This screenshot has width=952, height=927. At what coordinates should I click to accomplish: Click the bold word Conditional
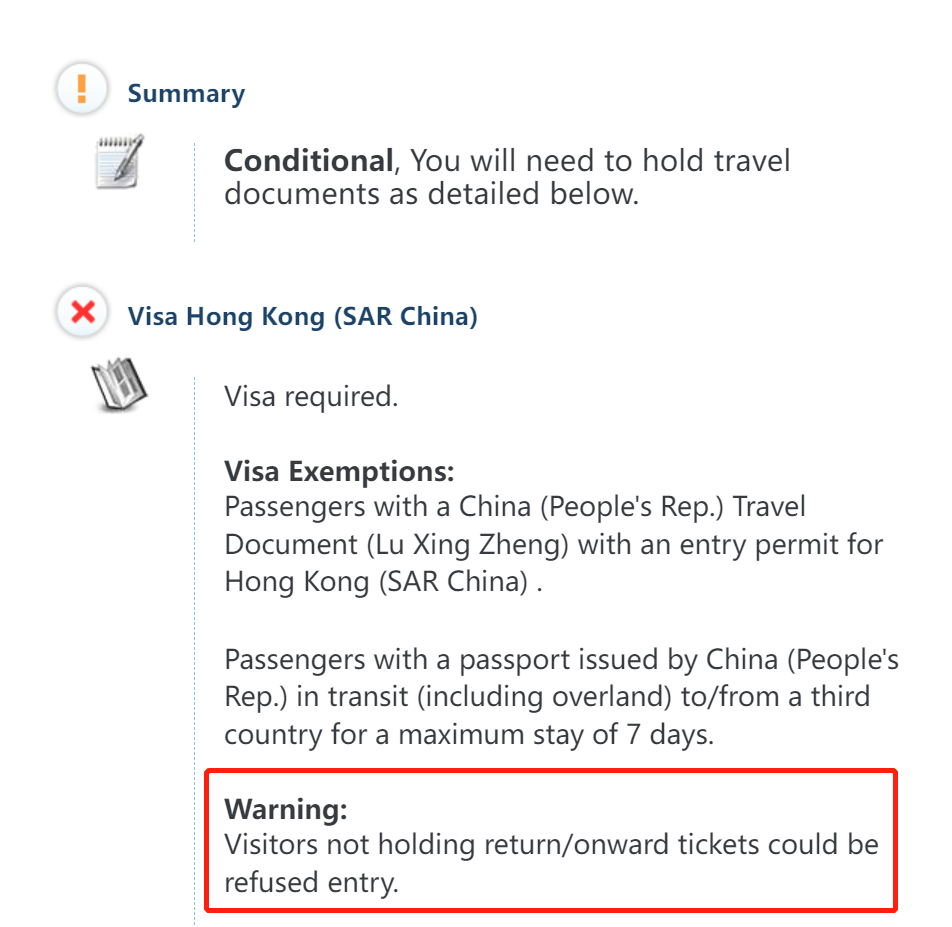307,161
